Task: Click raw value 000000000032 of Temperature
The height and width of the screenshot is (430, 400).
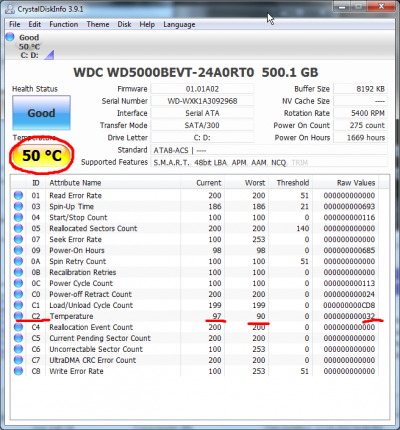Action: 349,316
